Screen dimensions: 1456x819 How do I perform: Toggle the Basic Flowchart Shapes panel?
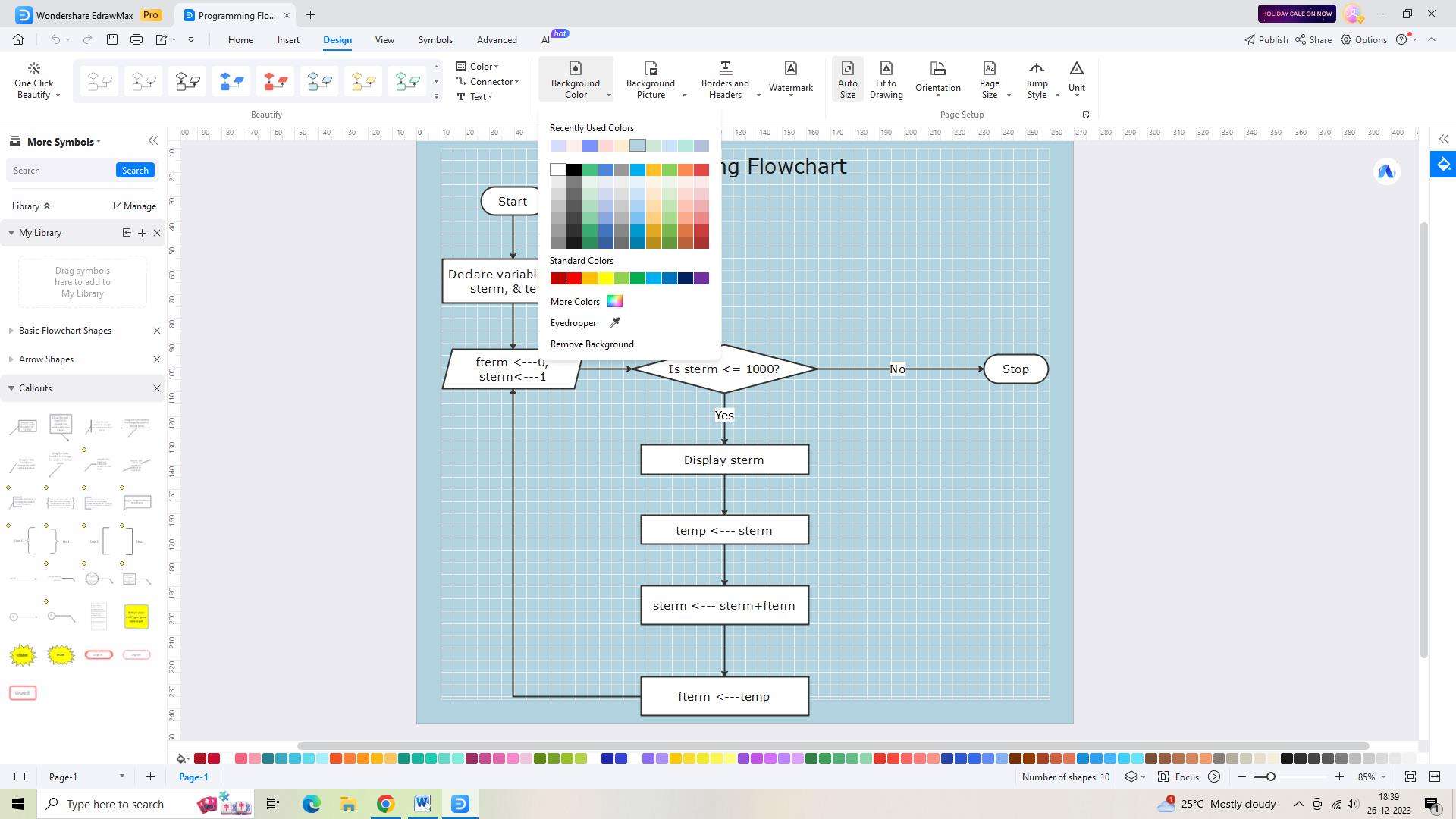pos(10,330)
